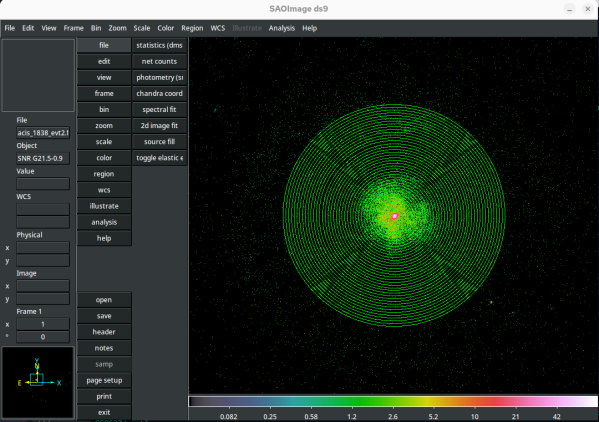The image size is (599, 422).
Task: Click the toggle elastic button
Action: tap(159, 158)
